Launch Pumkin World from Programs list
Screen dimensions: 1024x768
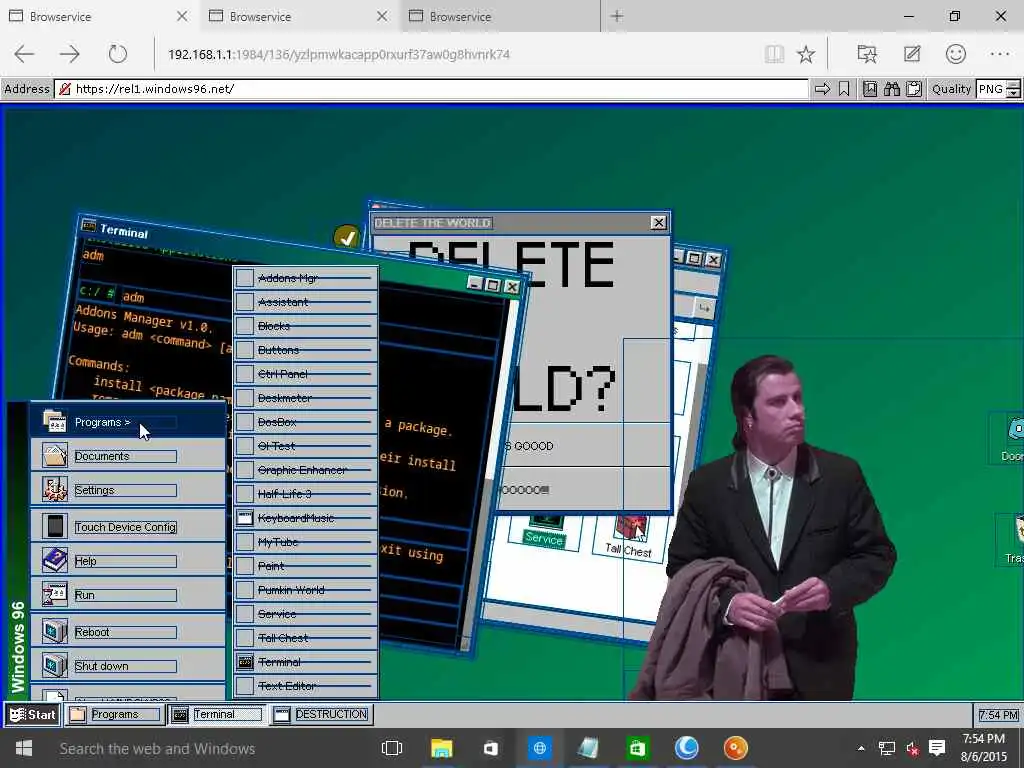(306, 590)
